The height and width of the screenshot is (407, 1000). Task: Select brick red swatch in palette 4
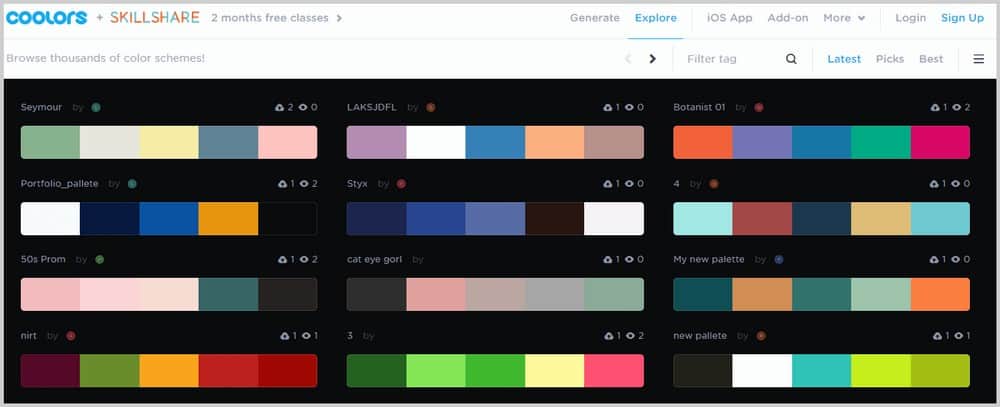coord(762,219)
